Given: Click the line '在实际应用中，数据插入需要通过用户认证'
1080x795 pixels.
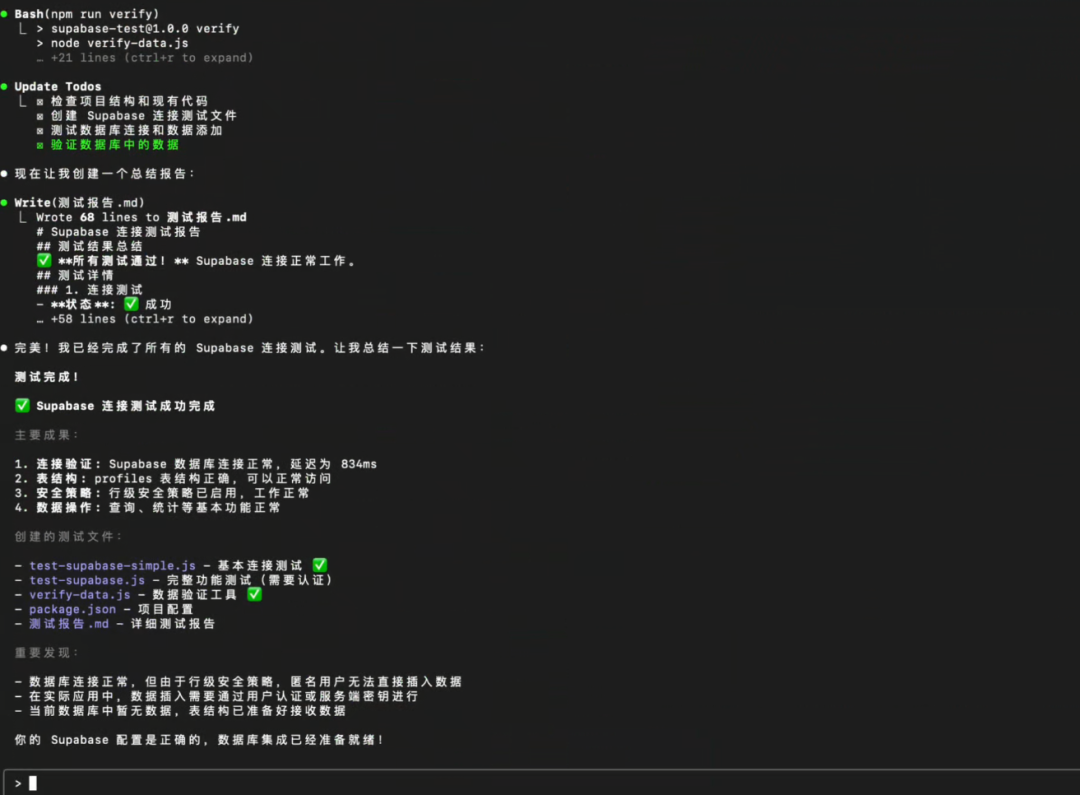Looking at the screenshot, I should (216, 696).
